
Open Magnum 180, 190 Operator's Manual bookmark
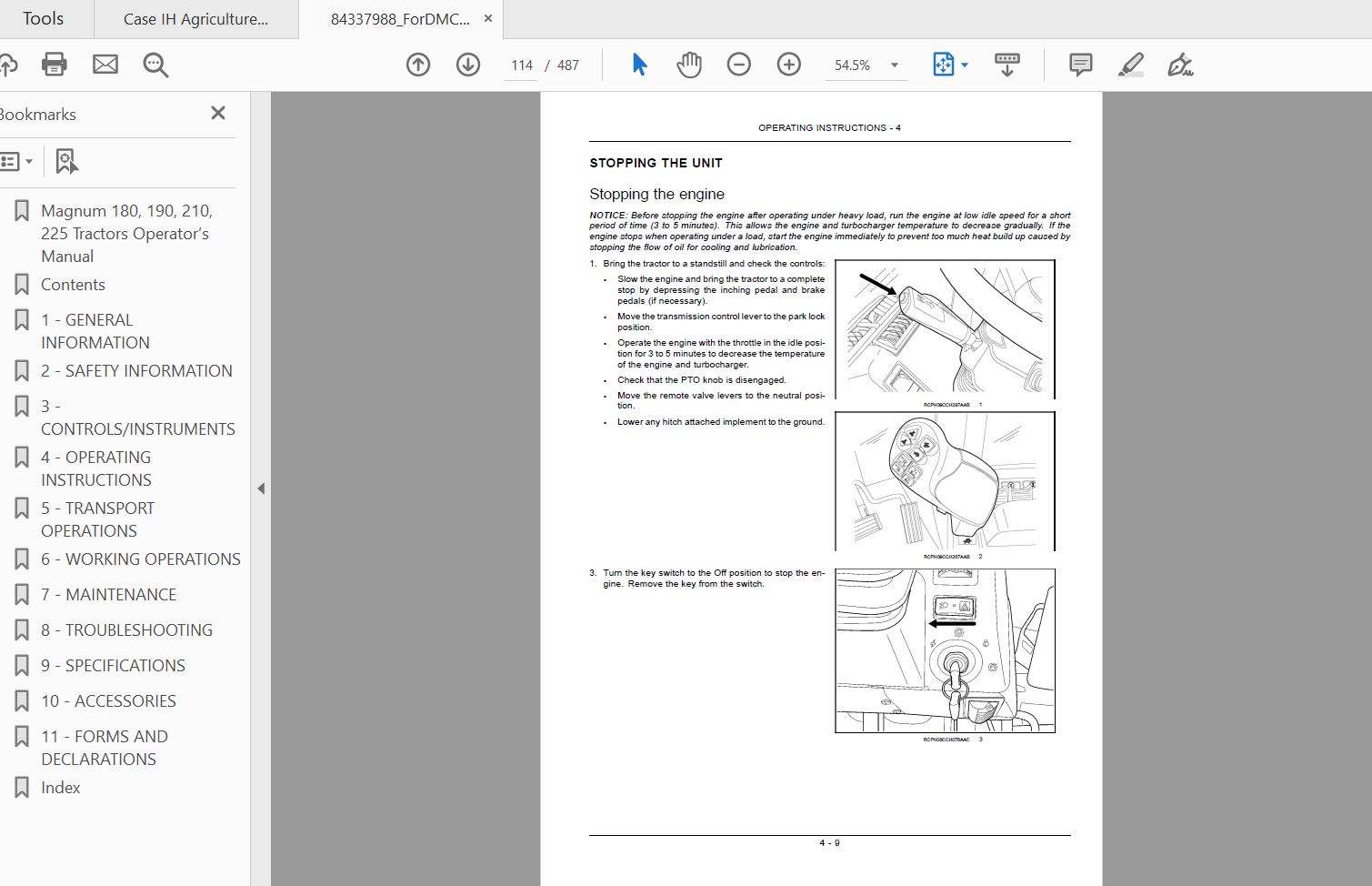[126, 234]
